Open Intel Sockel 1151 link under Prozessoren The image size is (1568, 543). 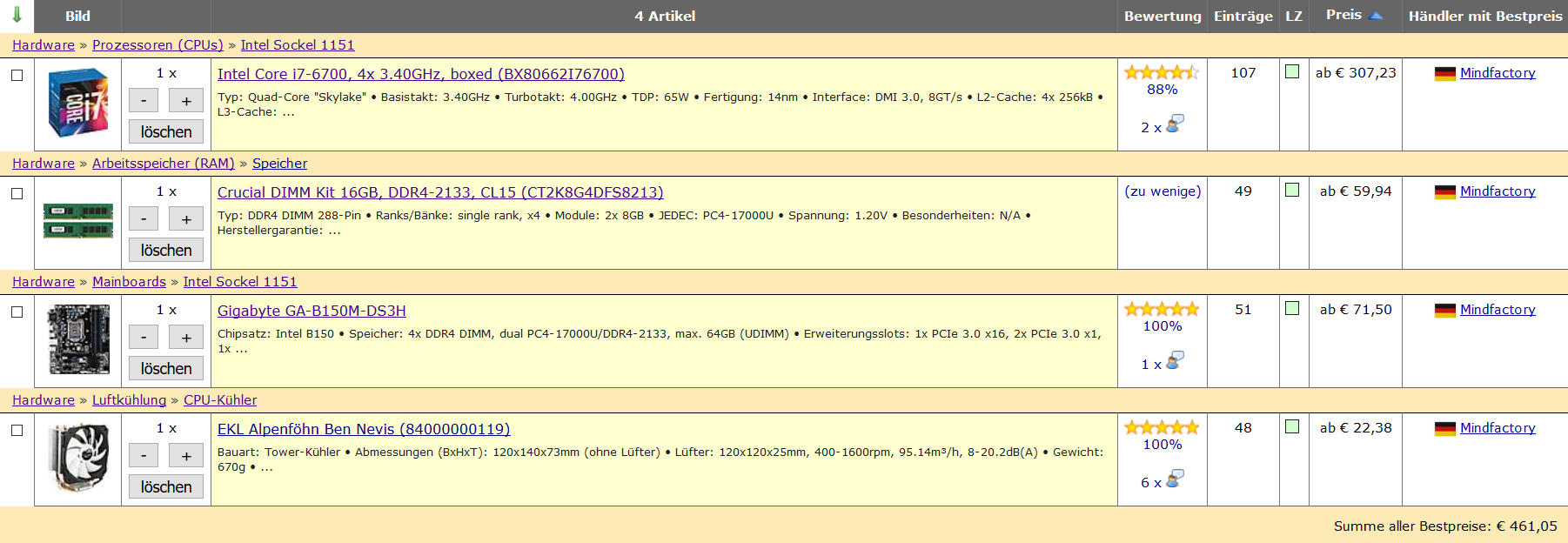[x=298, y=45]
